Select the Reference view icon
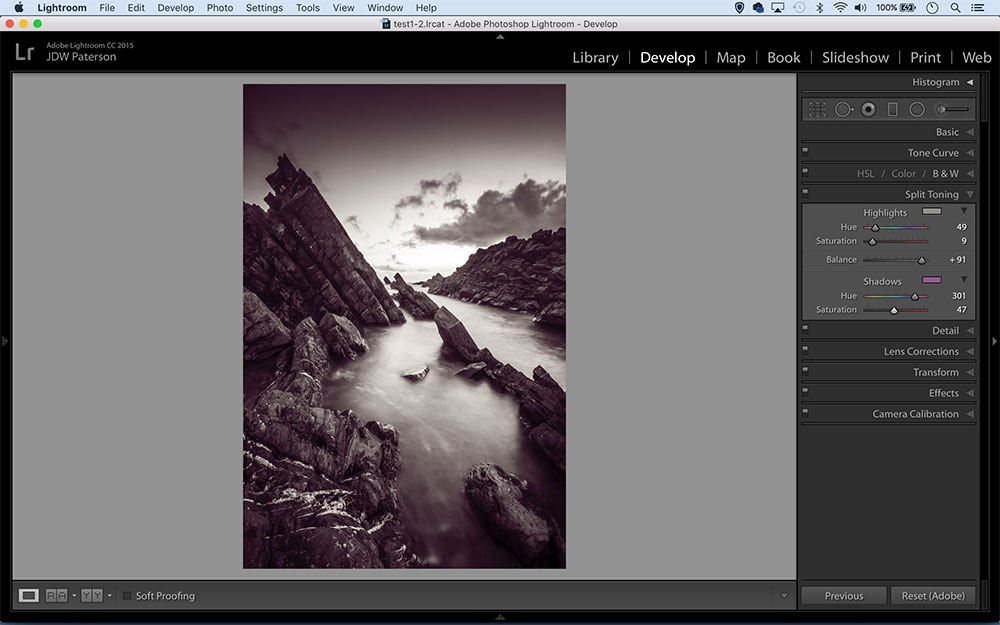 pos(54,595)
